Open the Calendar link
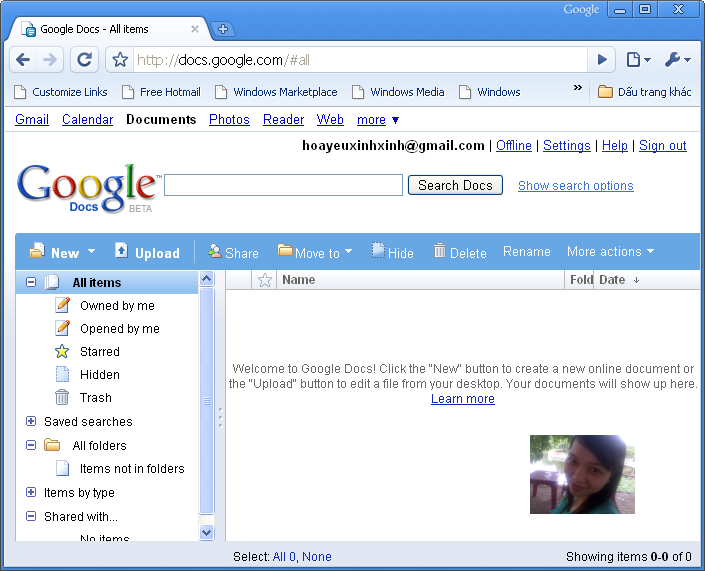The height and width of the screenshot is (571, 705). 87,120
